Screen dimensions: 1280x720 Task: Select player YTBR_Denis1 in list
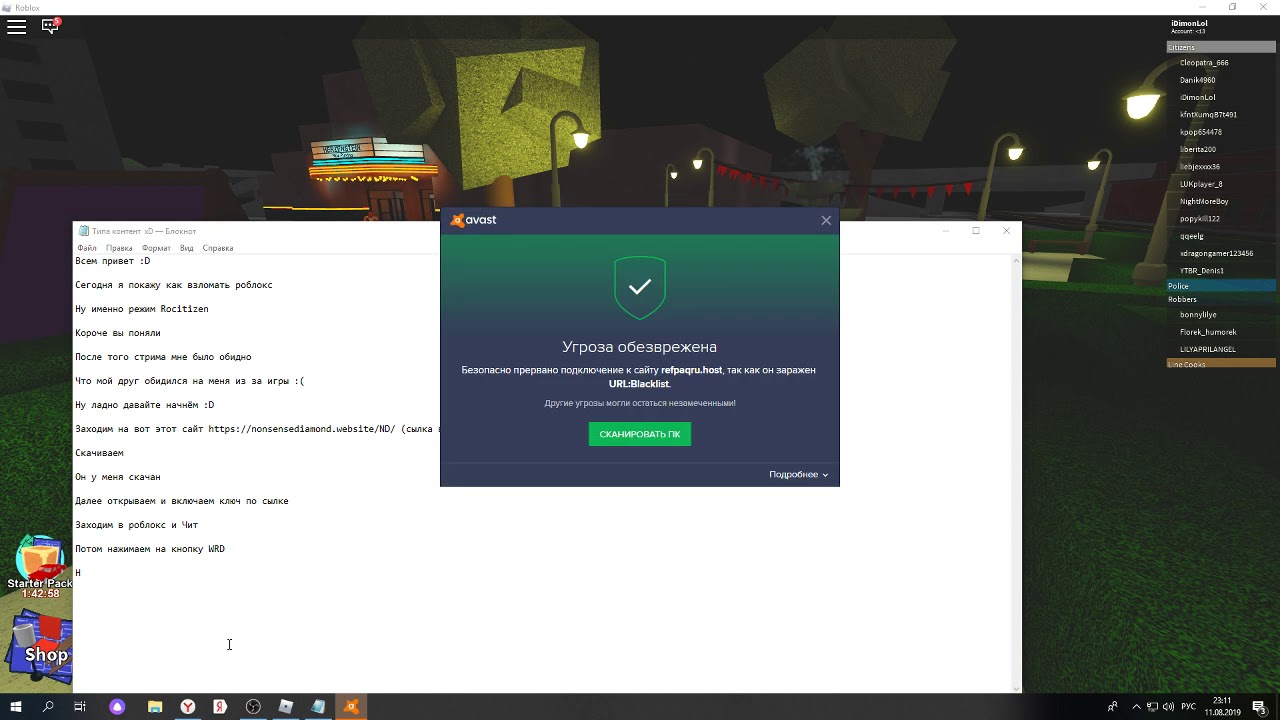pyautogui.click(x=1202, y=270)
